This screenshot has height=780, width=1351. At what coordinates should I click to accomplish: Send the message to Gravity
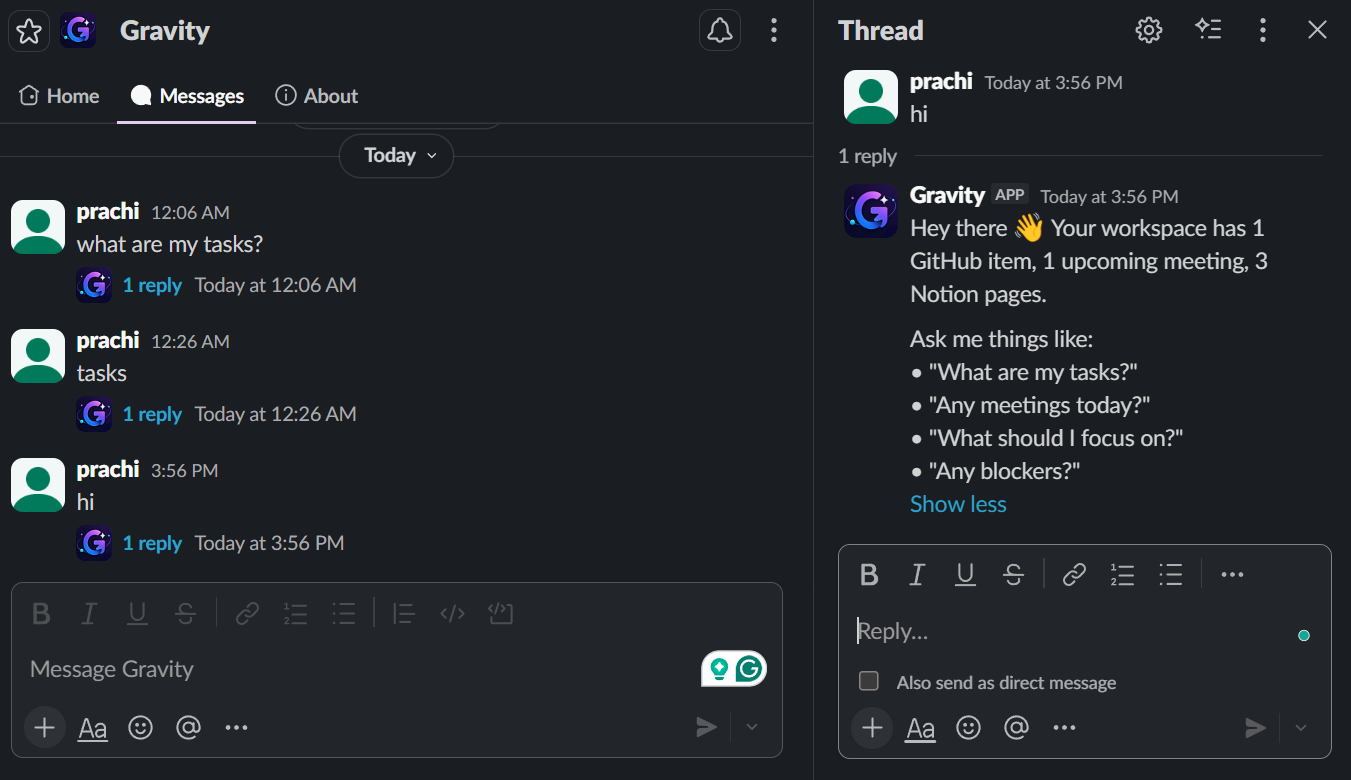pos(707,727)
